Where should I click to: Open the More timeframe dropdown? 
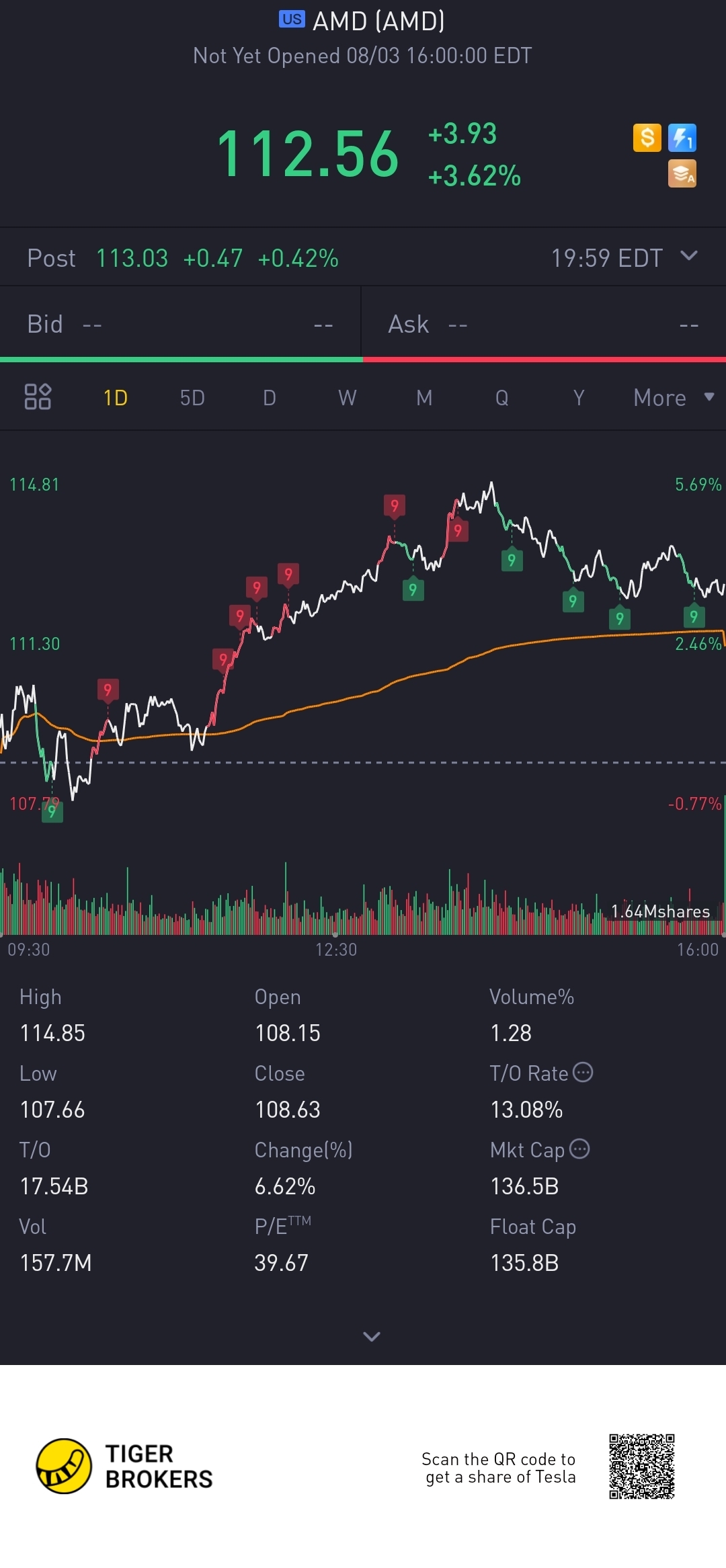pyautogui.click(x=674, y=397)
